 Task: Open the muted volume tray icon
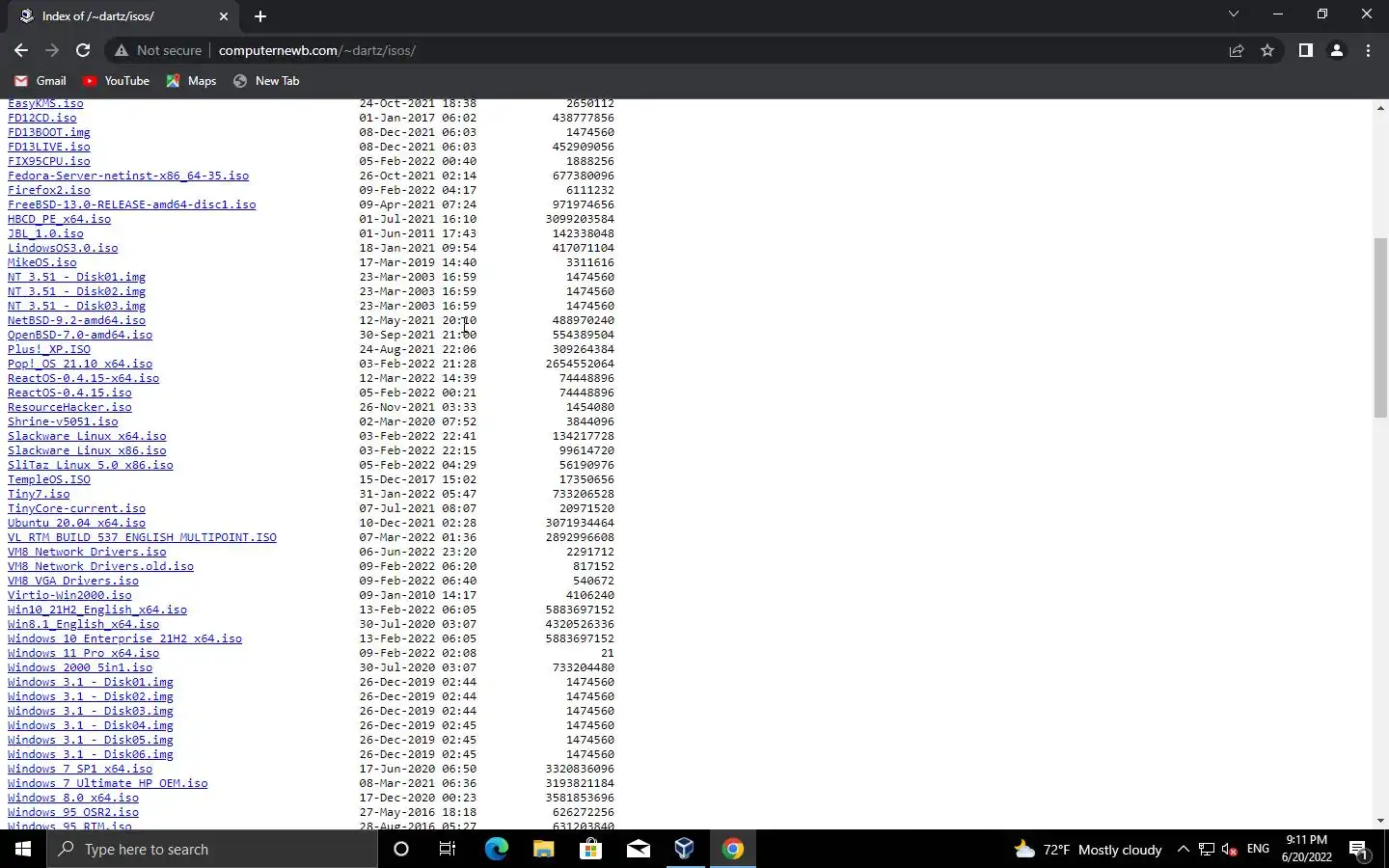pos(1230,849)
